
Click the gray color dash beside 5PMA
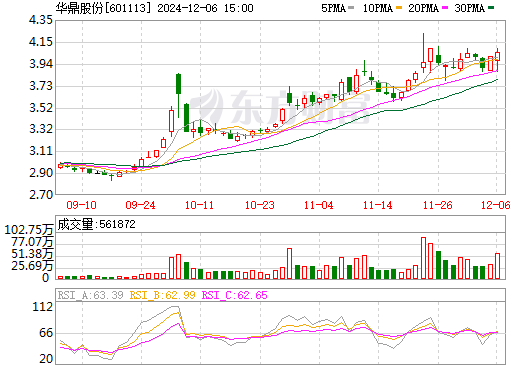tap(351, 8)
